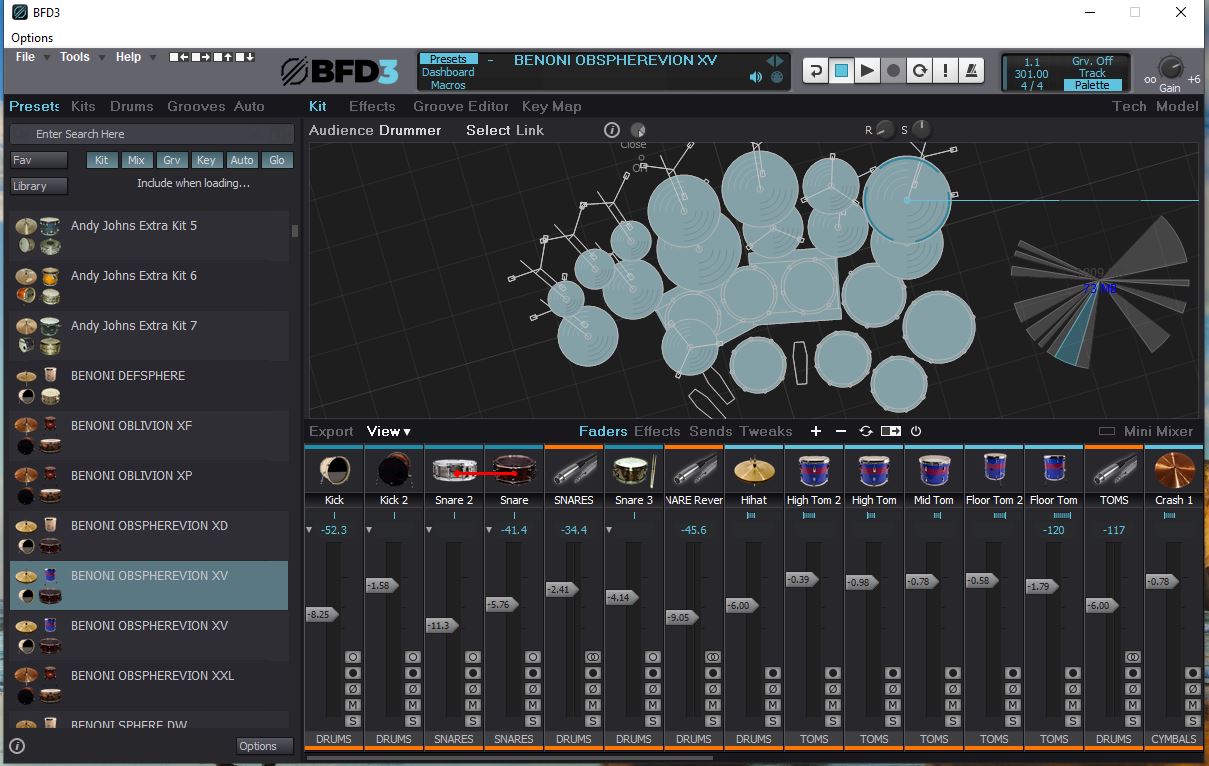1209x766 pixels.
Task: Select the Hihat channel cymbal icon
Action: pyautogui.click(x=754, y=469)
